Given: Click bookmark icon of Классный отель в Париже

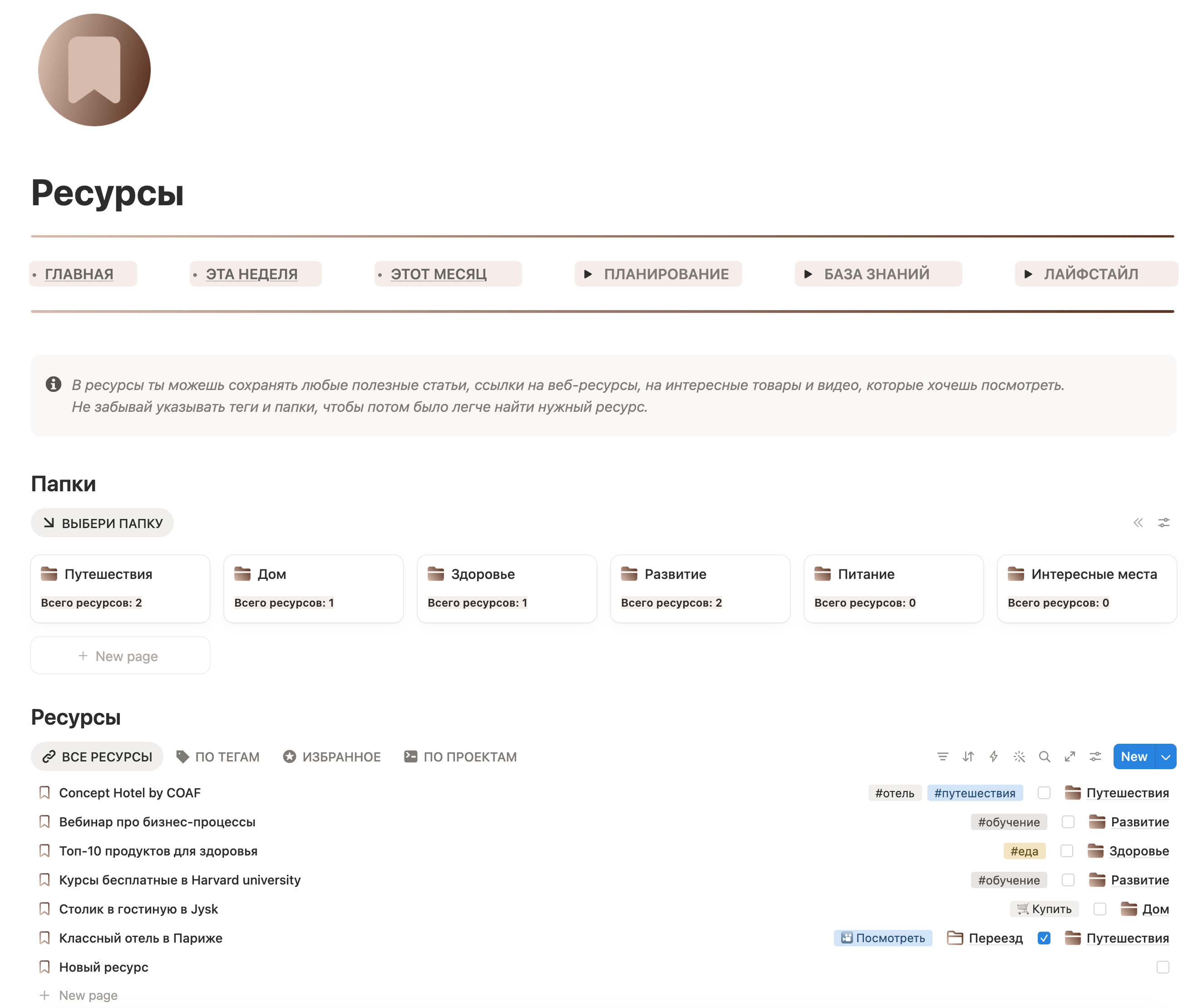Looking at the screenshot, I should (x=44, y=938).
